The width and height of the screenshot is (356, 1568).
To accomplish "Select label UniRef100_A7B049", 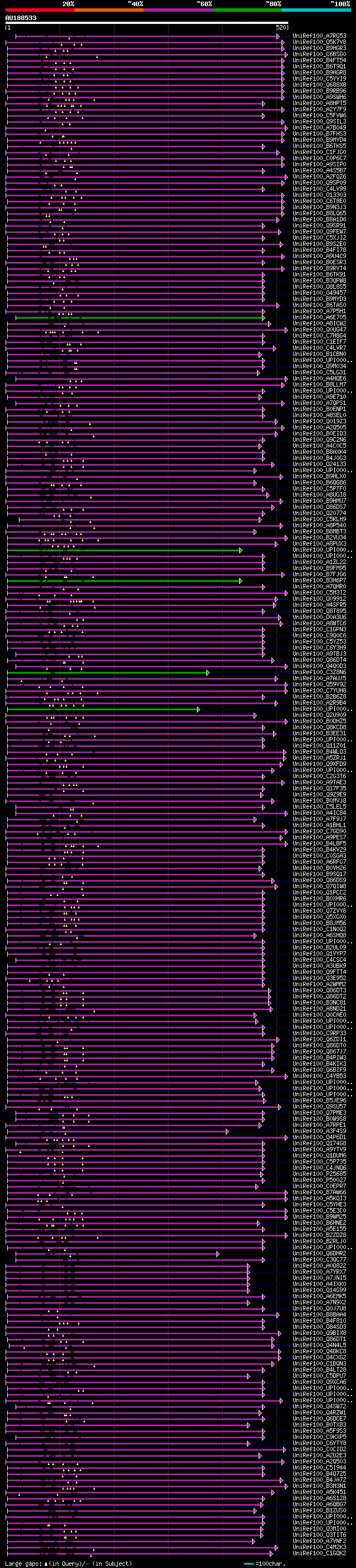I will pos(319,128).
